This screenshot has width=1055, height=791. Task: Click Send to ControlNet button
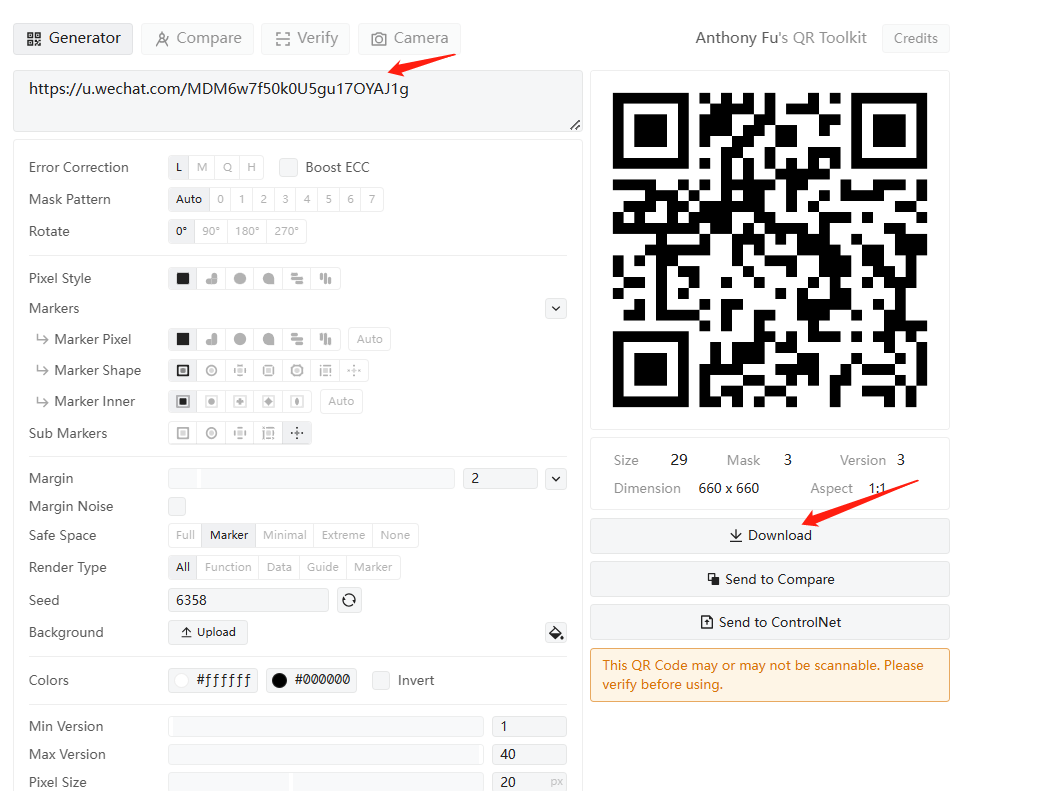coord(770,622)
